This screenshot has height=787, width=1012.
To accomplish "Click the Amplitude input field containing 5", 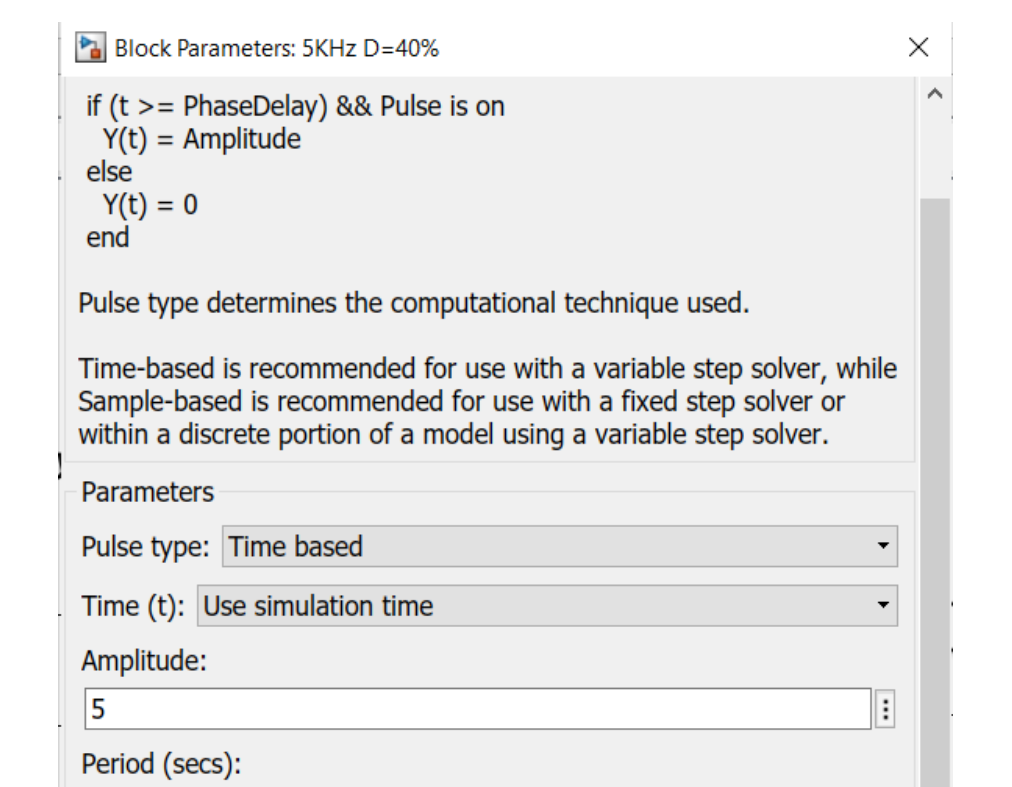I will click(478, 709).
